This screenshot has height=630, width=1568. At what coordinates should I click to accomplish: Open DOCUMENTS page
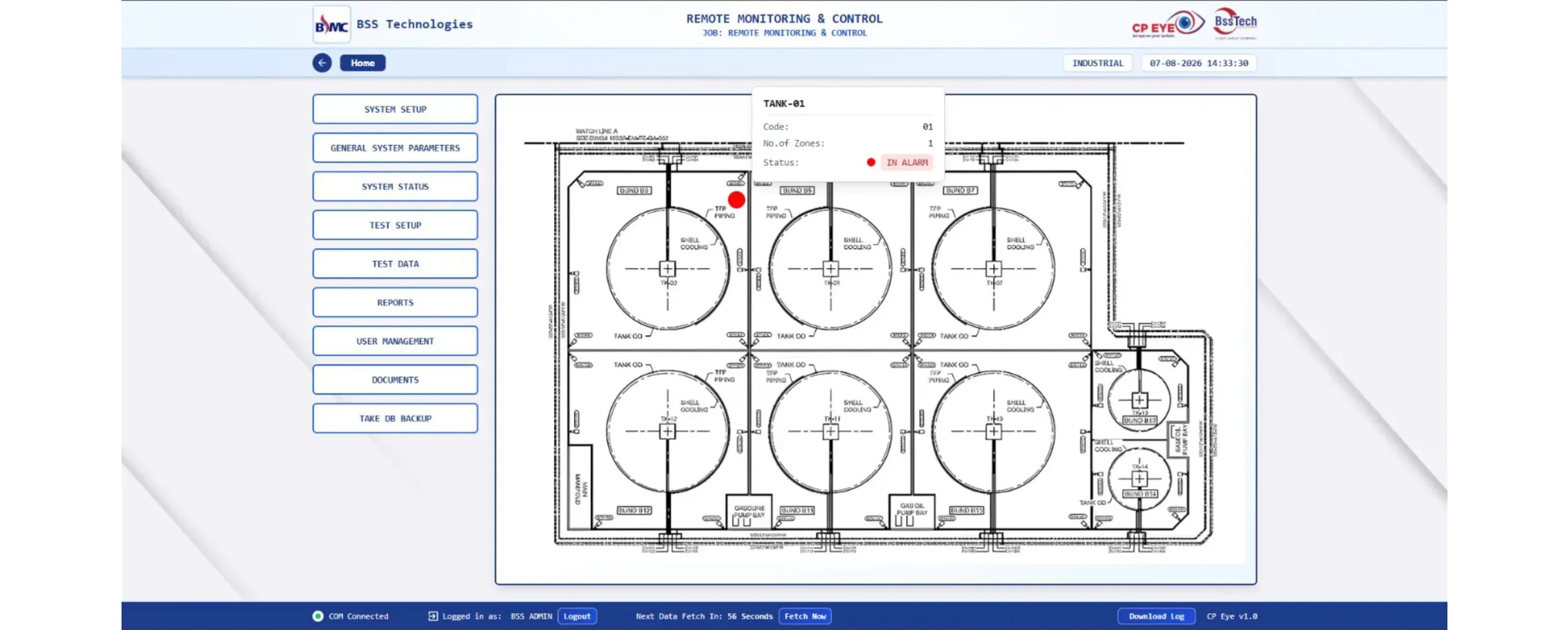pyautogui.click(x=395, y=380)
